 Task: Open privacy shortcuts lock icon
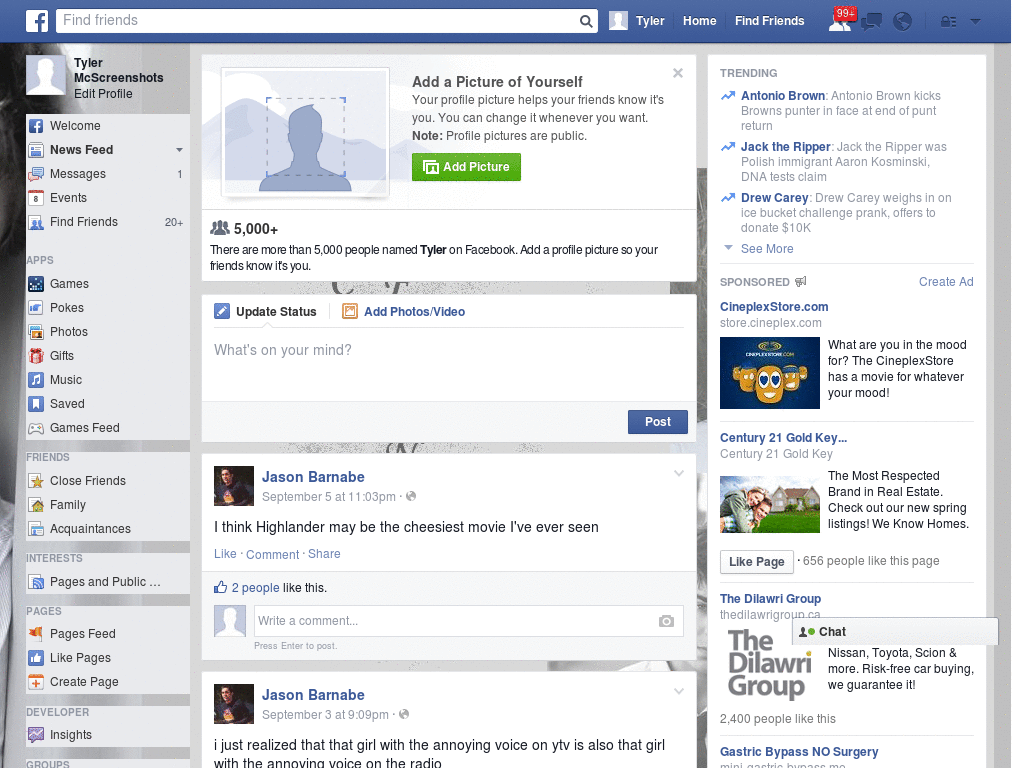click(x=948, y=22)
